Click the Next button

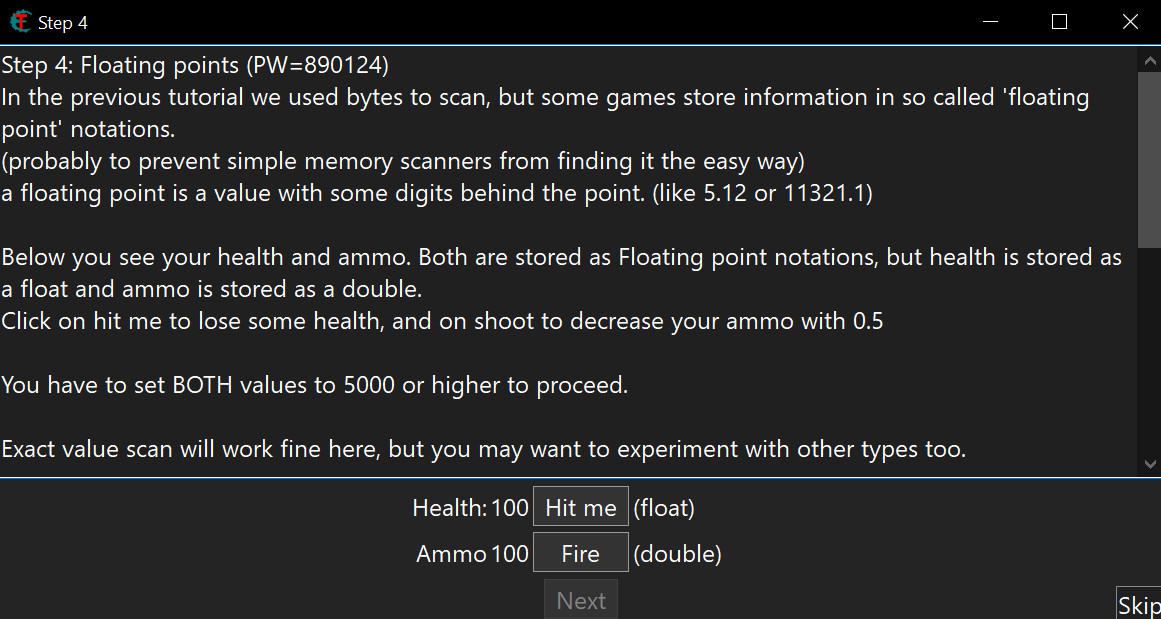pyautogui.click(x=581, y=600)
